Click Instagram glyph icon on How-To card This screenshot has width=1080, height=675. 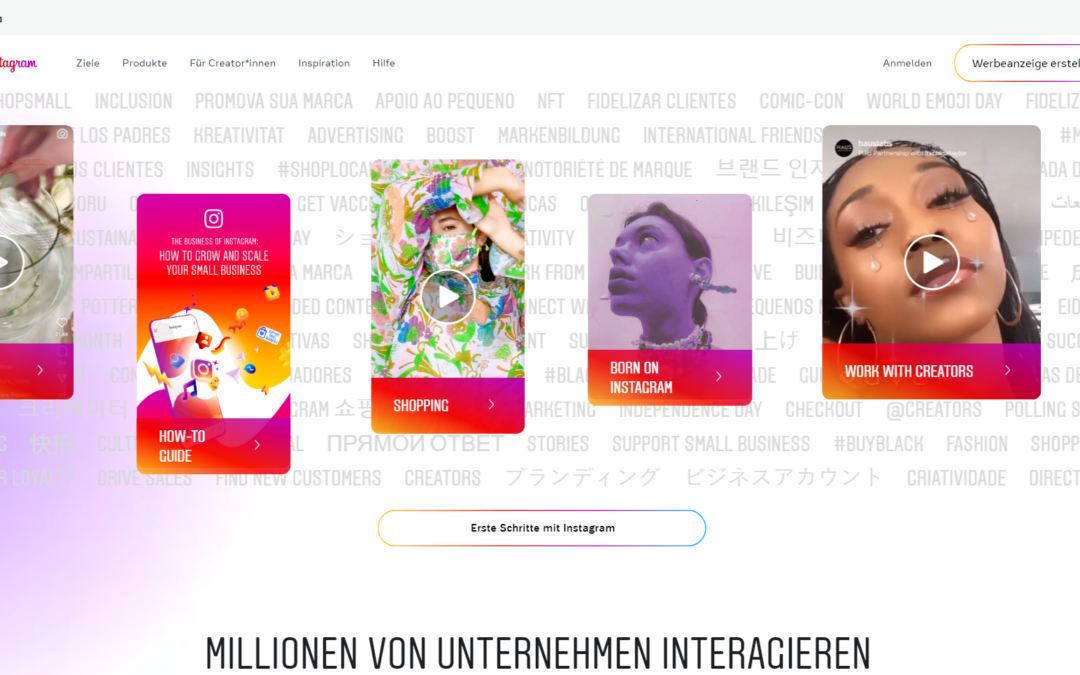(x=214, y=218)
